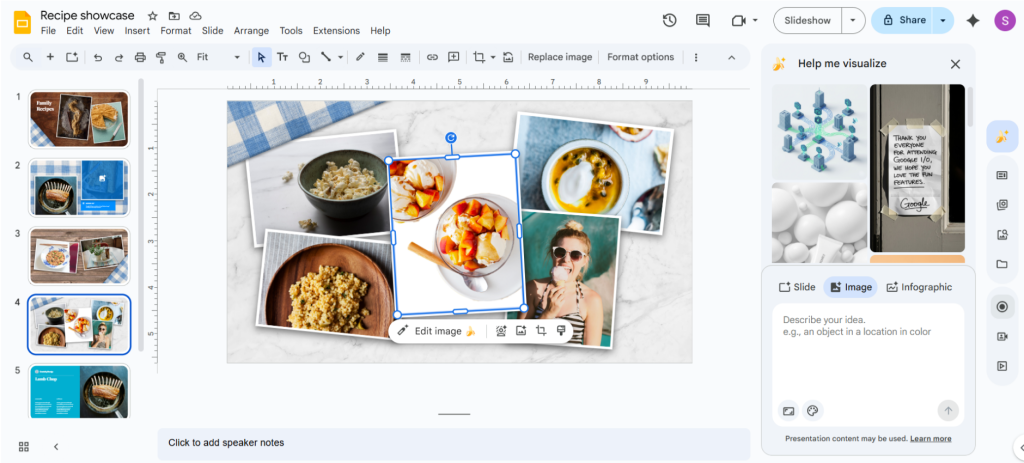Click the palette style icon in prompt box
1024x463 pixels.
tap(812, 411)
